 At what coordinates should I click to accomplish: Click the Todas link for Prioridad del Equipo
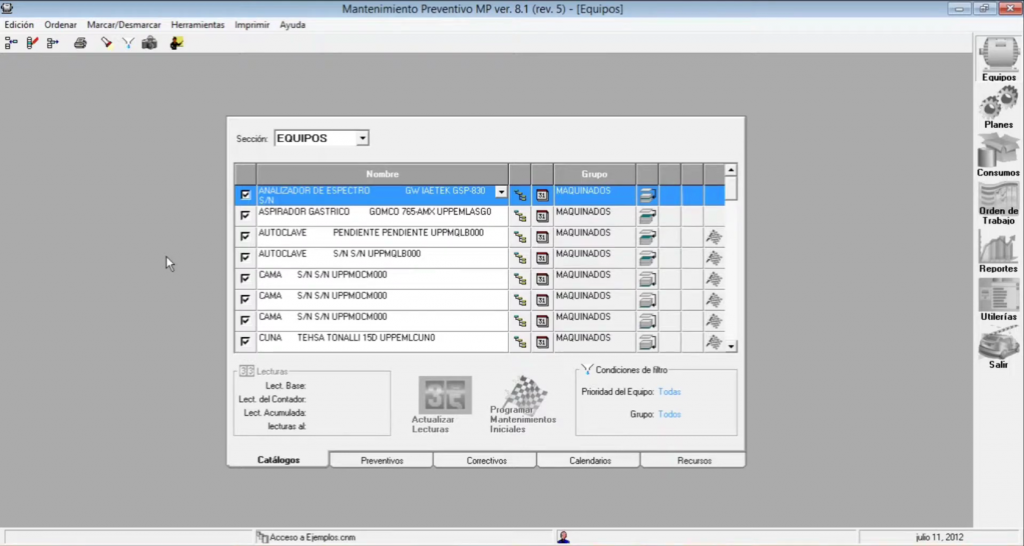[x=669, y=392]
